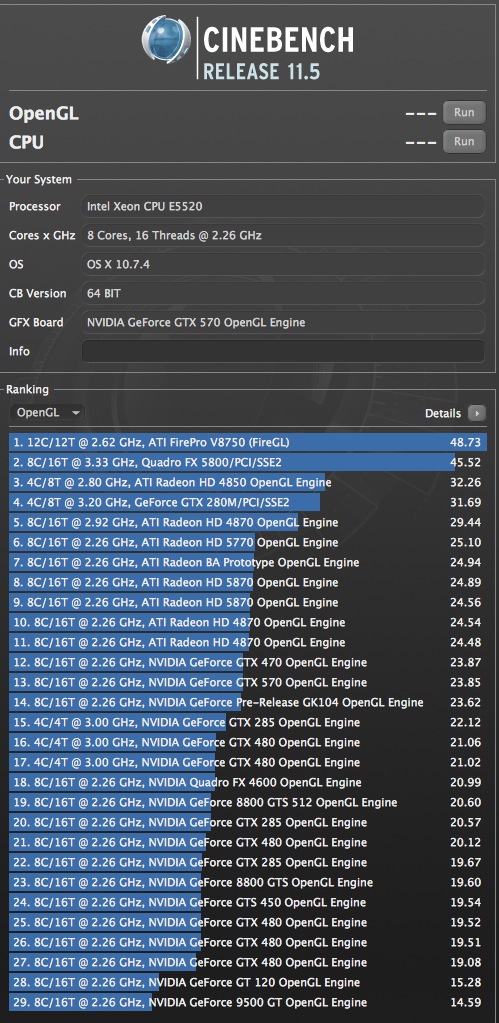The width and height of the screenshot is (499, 1023).
Task: Select rank 4 GeForce GTX 280M row
Action: coord(248,502)
